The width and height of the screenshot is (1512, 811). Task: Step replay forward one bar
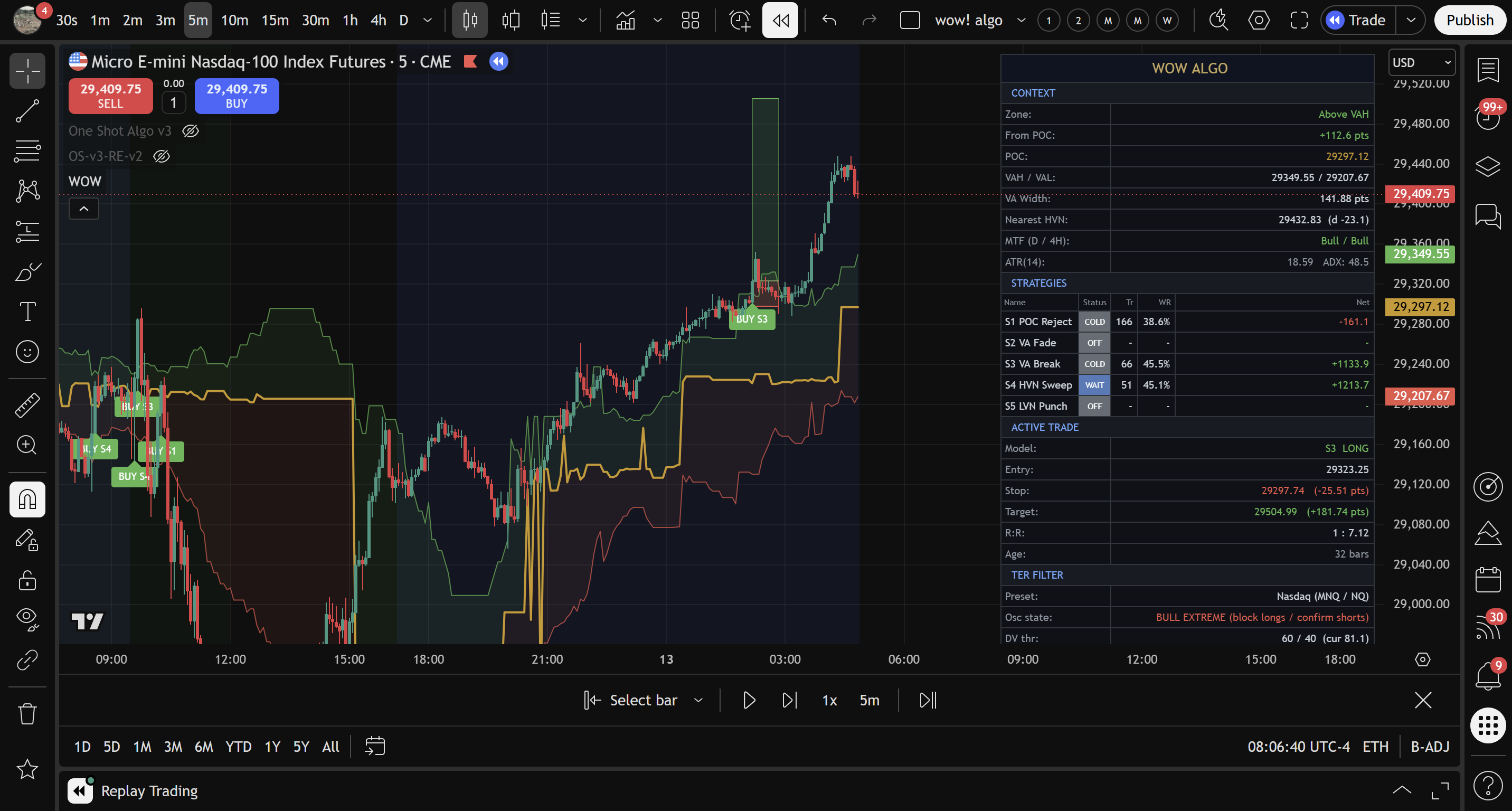[789, 700]
